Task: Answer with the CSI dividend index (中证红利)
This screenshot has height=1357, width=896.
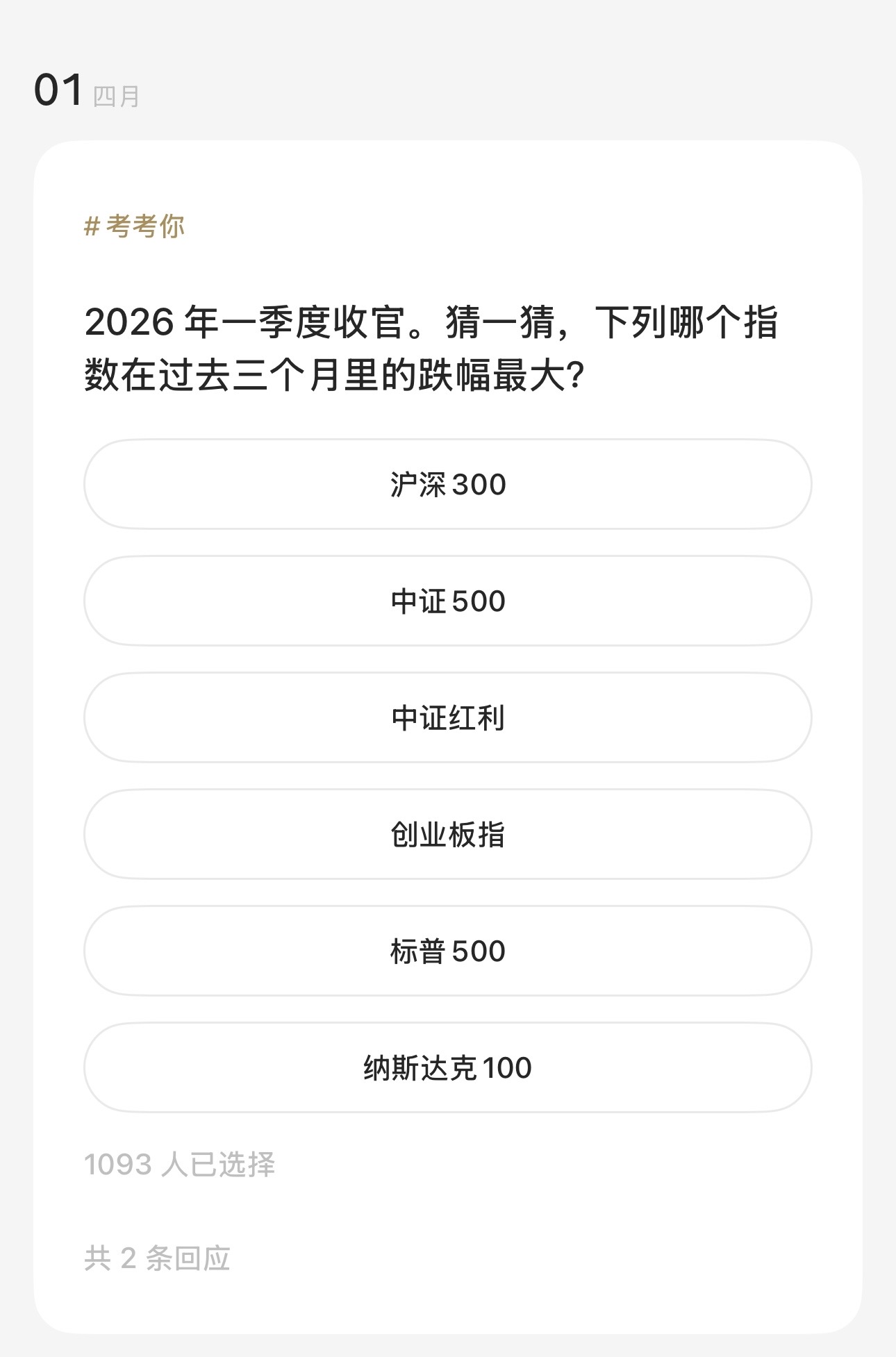Action: (x=448, y=717)
